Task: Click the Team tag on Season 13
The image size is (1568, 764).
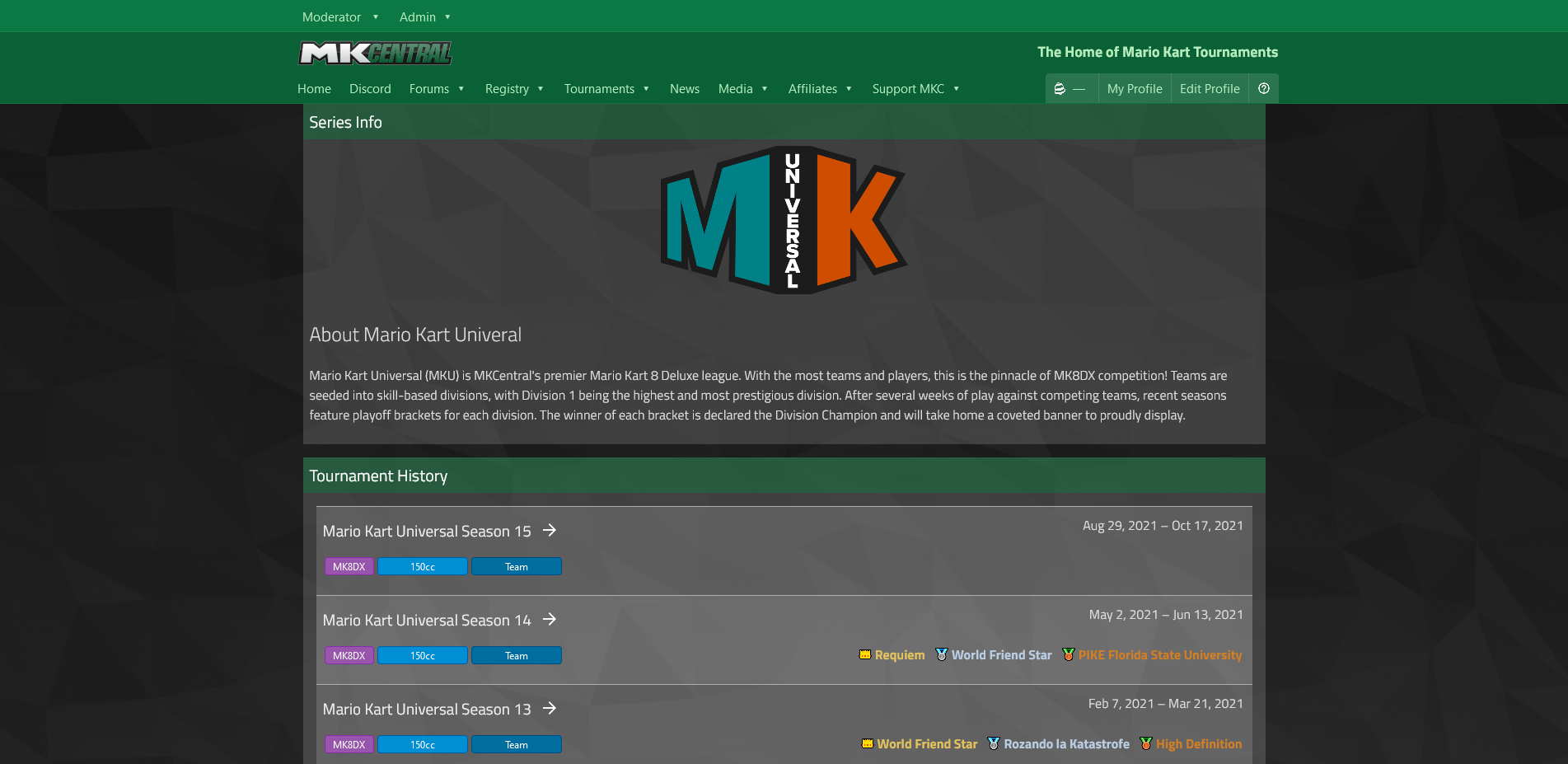Action: click(x=517, y=744)
